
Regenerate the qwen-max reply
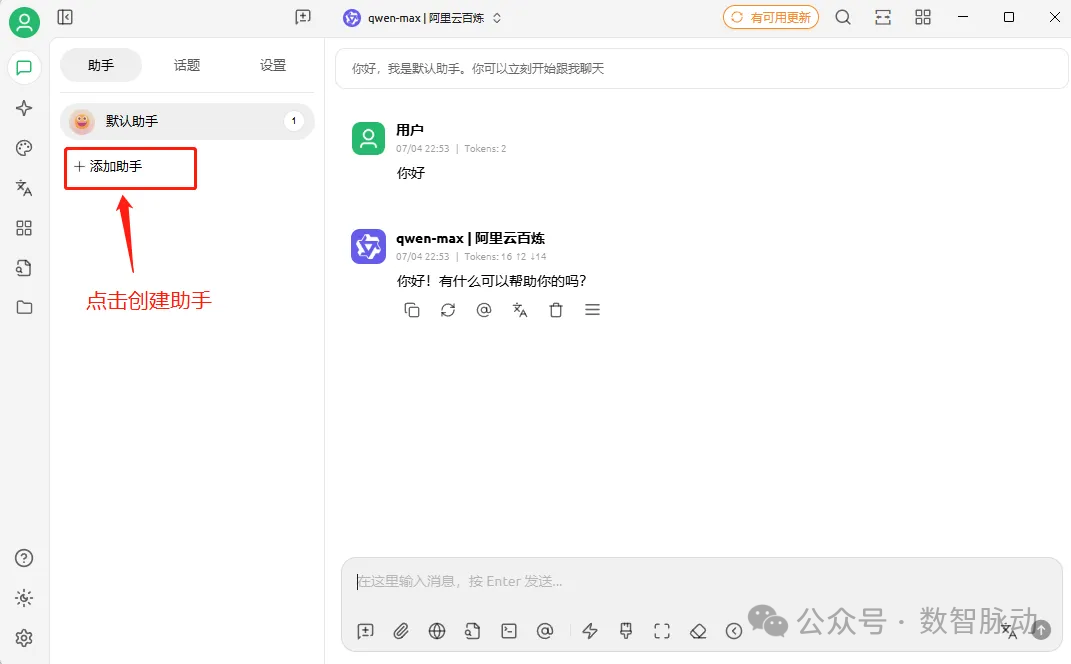448,310
